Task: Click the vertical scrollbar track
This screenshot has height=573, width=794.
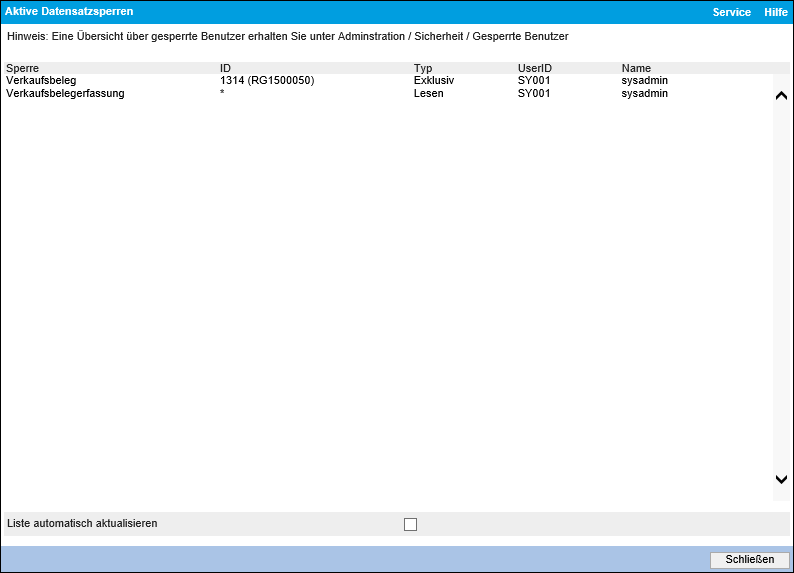Action: pyautogui.click(x=781, y=290)
